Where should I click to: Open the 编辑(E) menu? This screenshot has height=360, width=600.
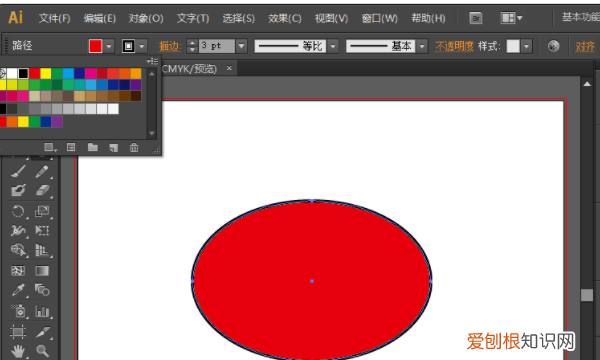[99, 18]
